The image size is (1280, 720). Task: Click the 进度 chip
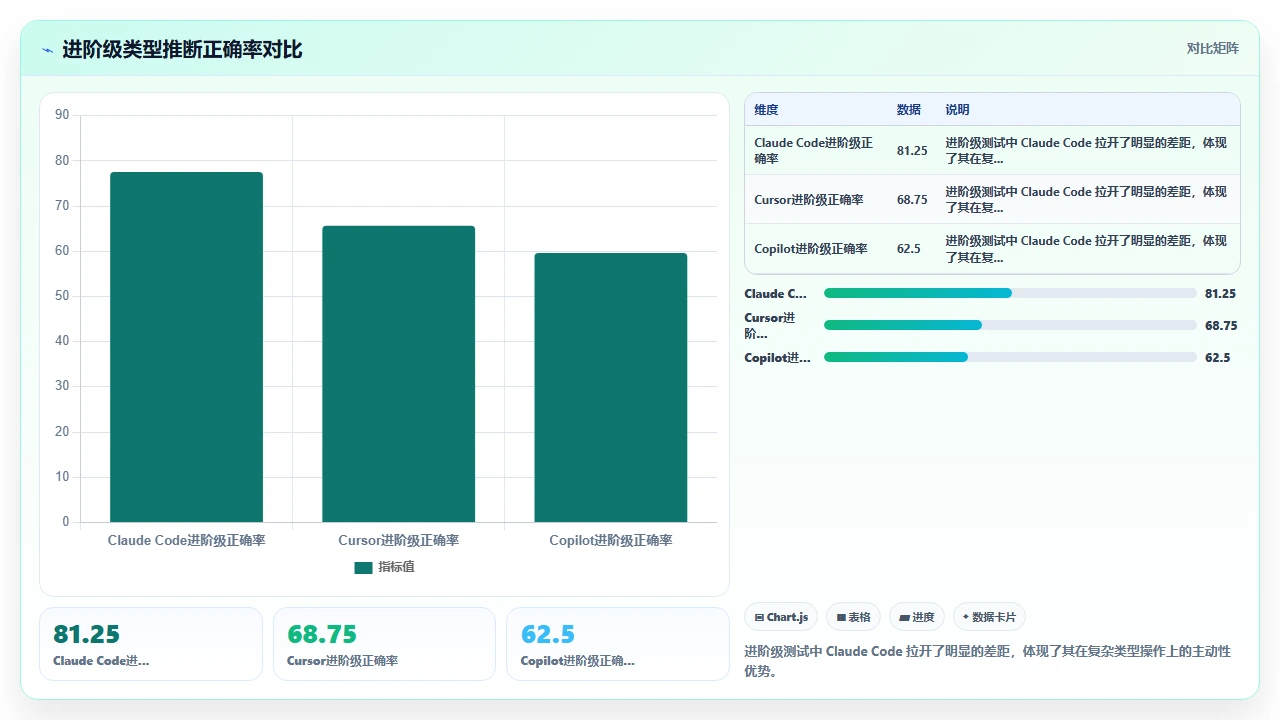coord(917,617)
